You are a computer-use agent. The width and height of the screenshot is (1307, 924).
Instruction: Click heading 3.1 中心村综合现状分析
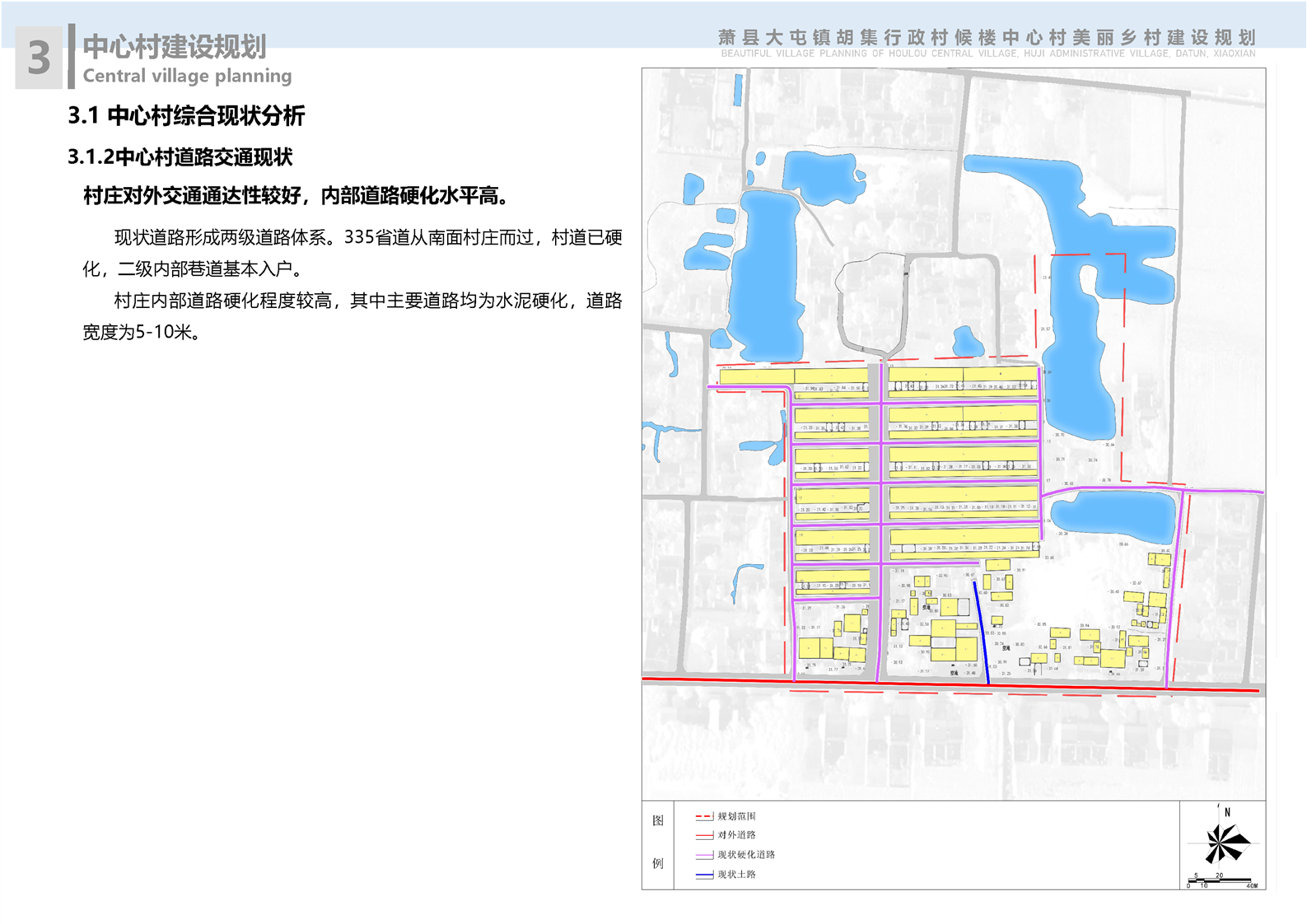coord(186,116)
